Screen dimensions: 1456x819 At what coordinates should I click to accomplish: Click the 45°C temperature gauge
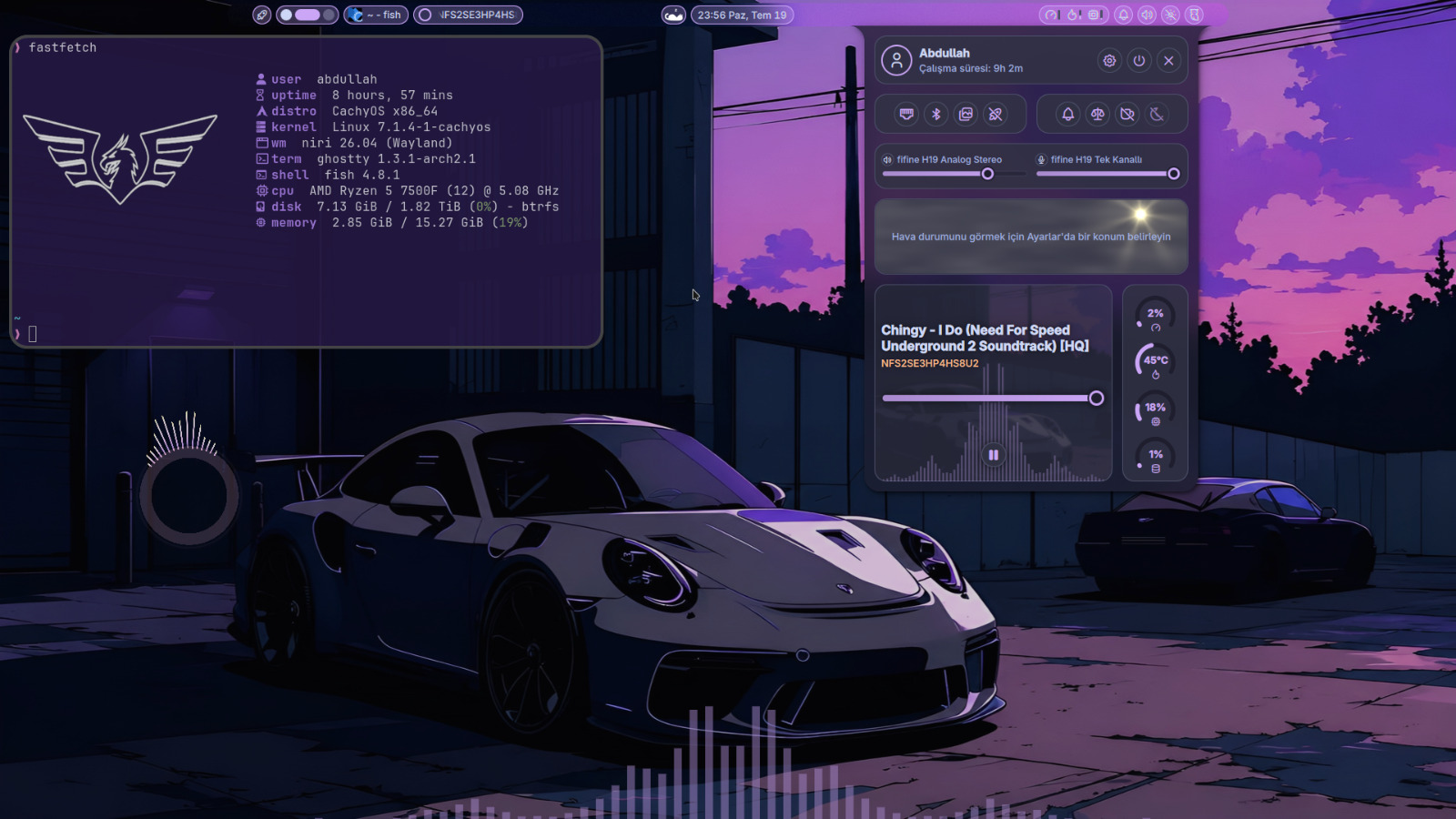(x=1156, y=362)
